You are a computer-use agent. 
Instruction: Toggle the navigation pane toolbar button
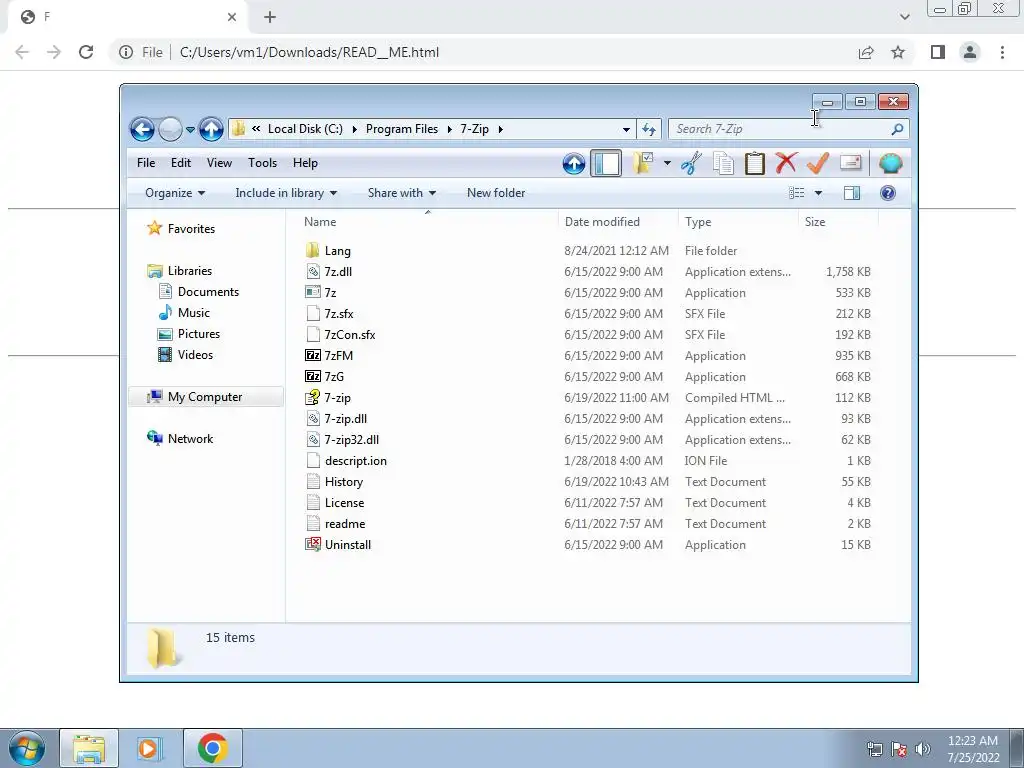click(605, 163)
